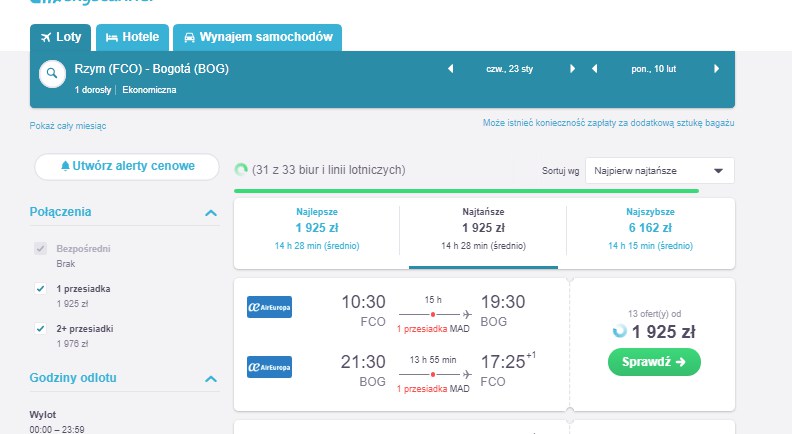Uncheck the 1 przesiadka checkbox
This screenshot has width=792, height=434.
tap(40, 288)
